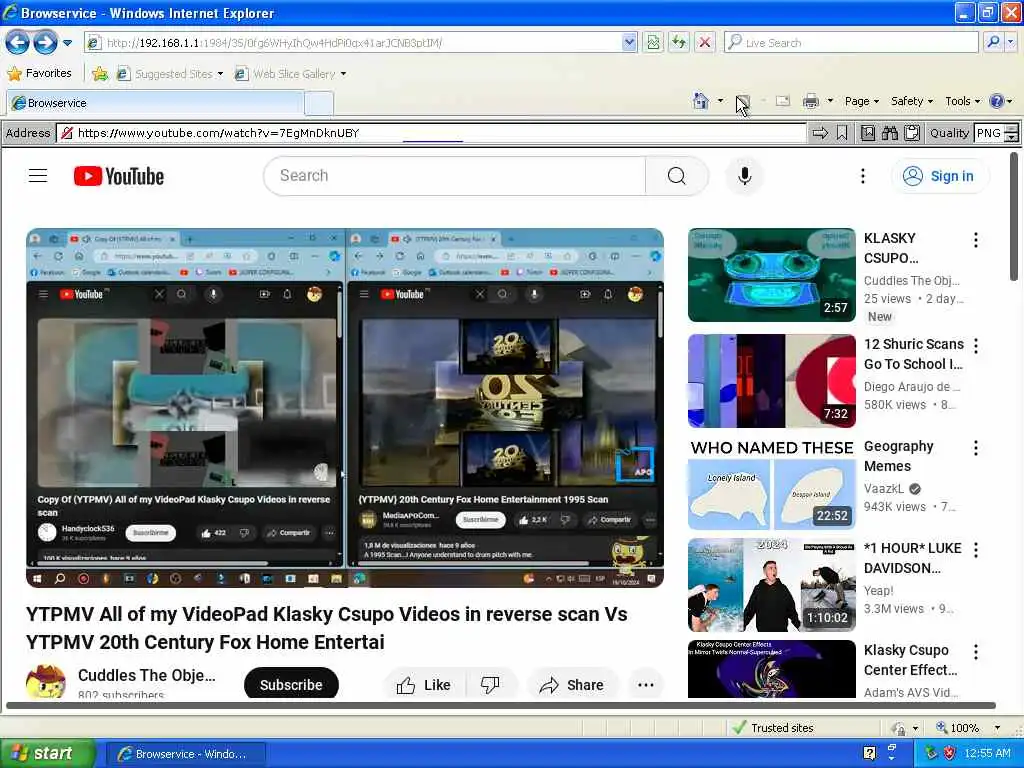Click the voice search microphone icon

tap(744, 176)
